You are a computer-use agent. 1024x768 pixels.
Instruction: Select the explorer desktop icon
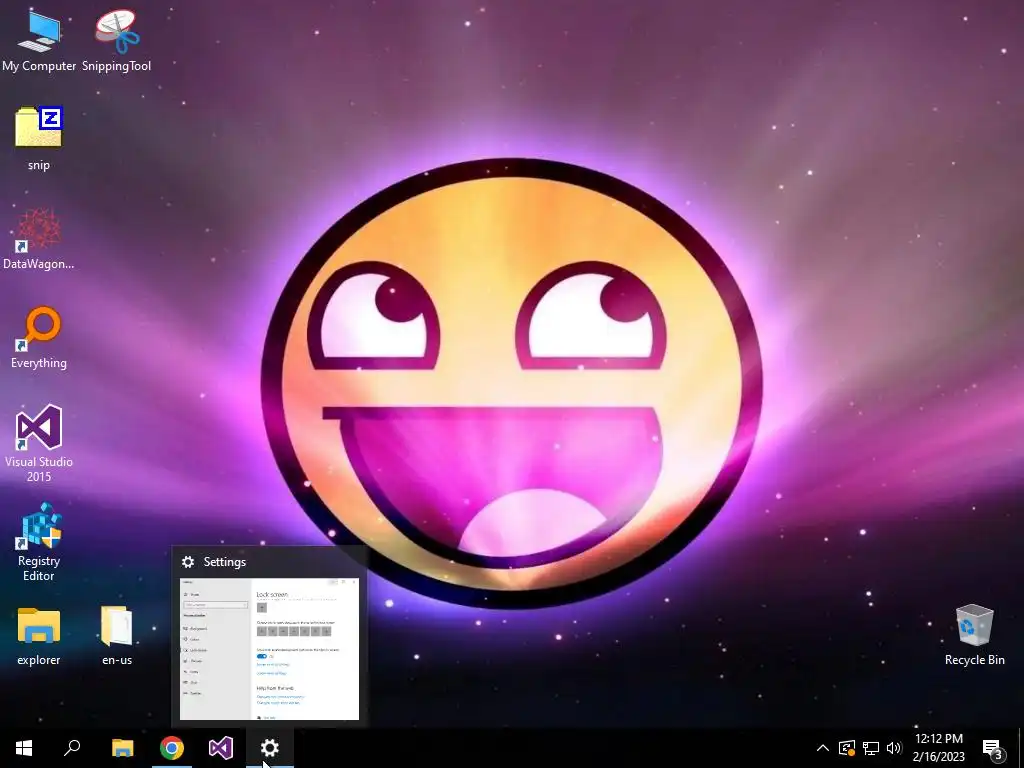[x=39, y=637]
